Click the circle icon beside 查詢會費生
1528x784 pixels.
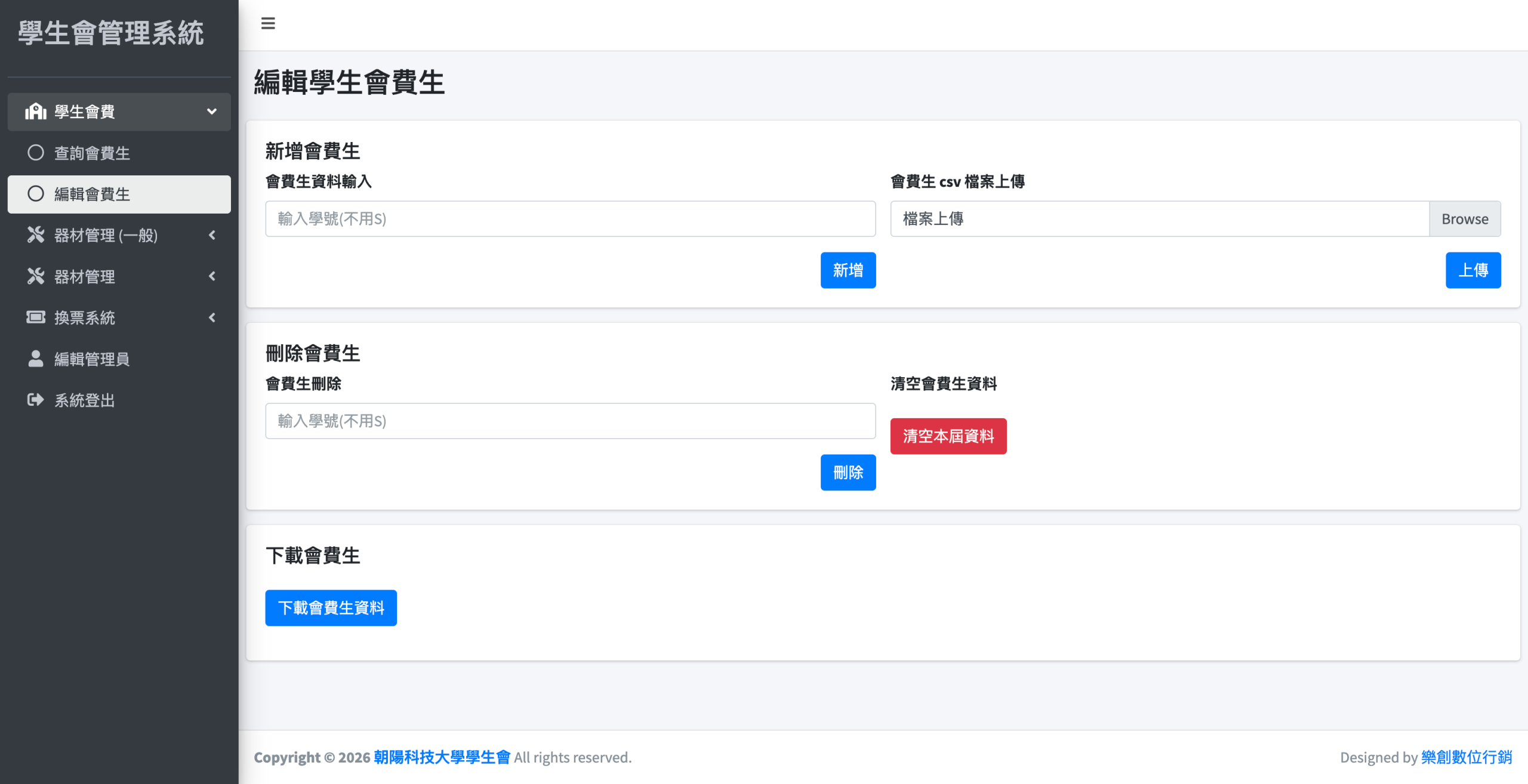(36, 153)
